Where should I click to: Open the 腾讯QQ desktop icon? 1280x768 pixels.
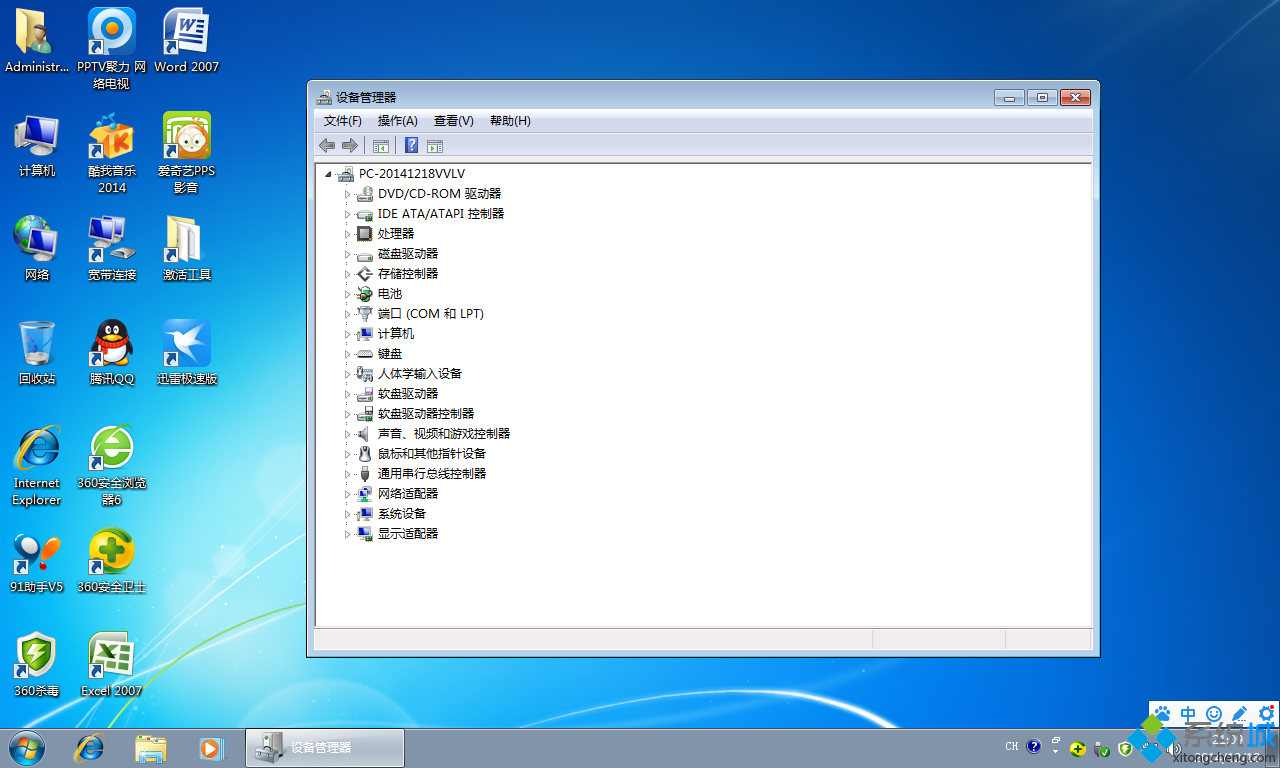[111, 352]
